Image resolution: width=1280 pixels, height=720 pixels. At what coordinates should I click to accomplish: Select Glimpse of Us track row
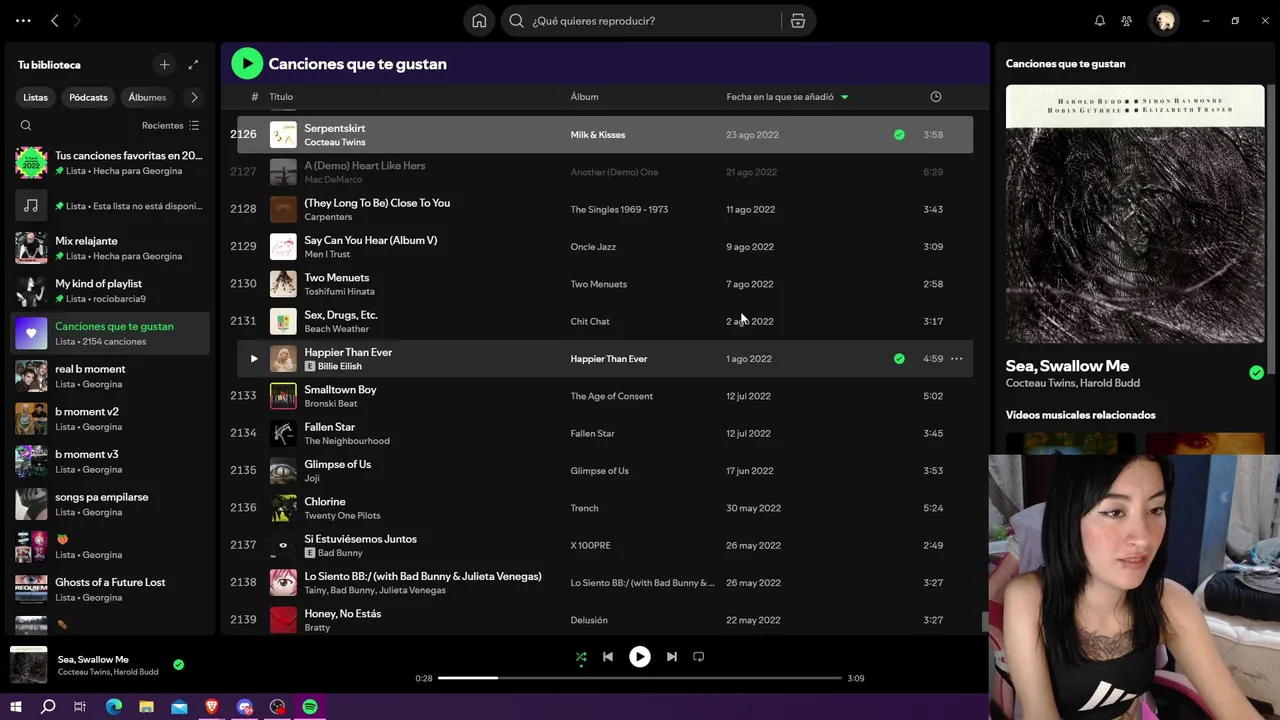pyautogui.click(x=604, y=471)
